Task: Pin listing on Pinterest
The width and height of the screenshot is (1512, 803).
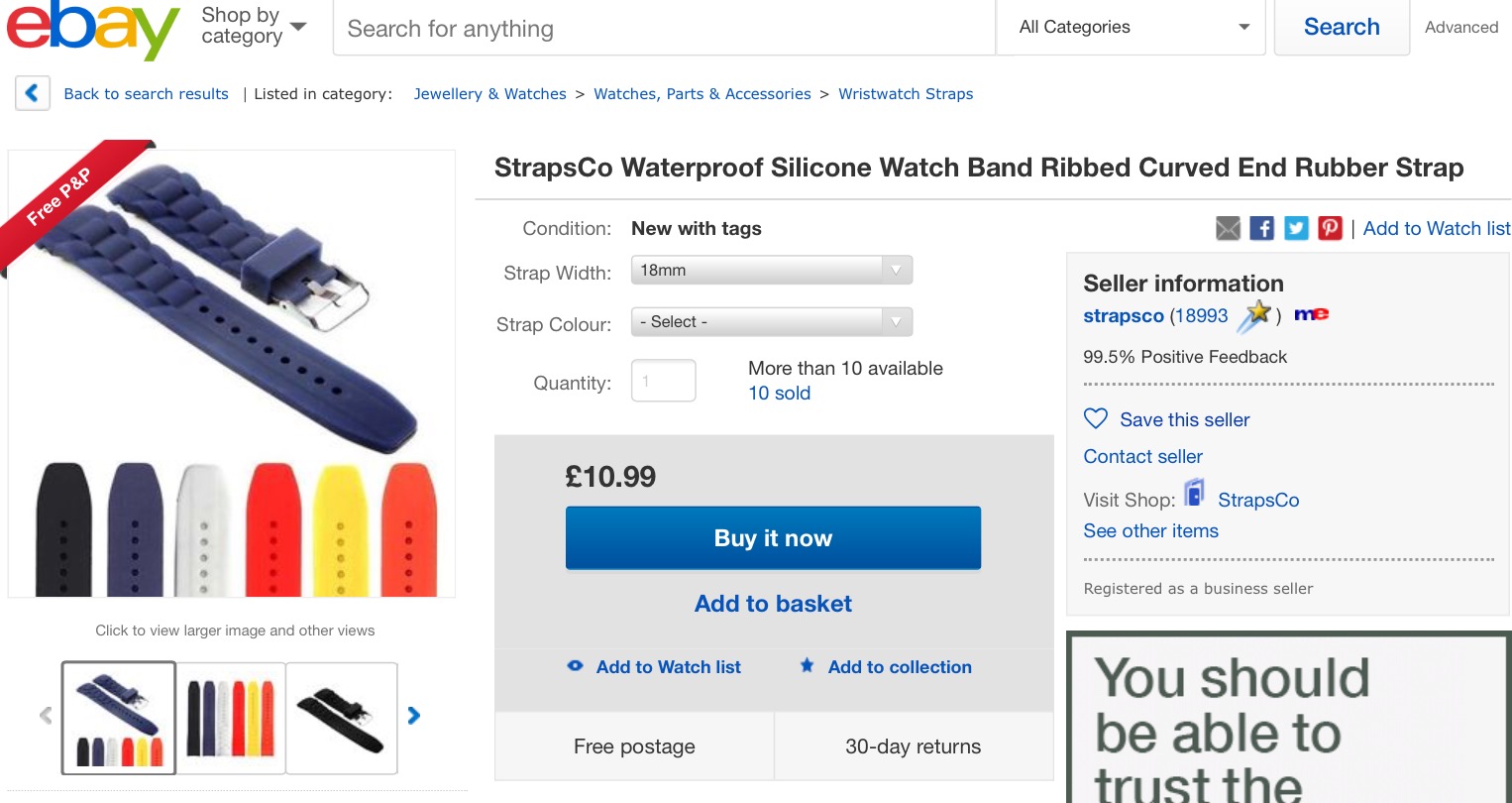Action: pyautogui.click(x=1330, y=229)
